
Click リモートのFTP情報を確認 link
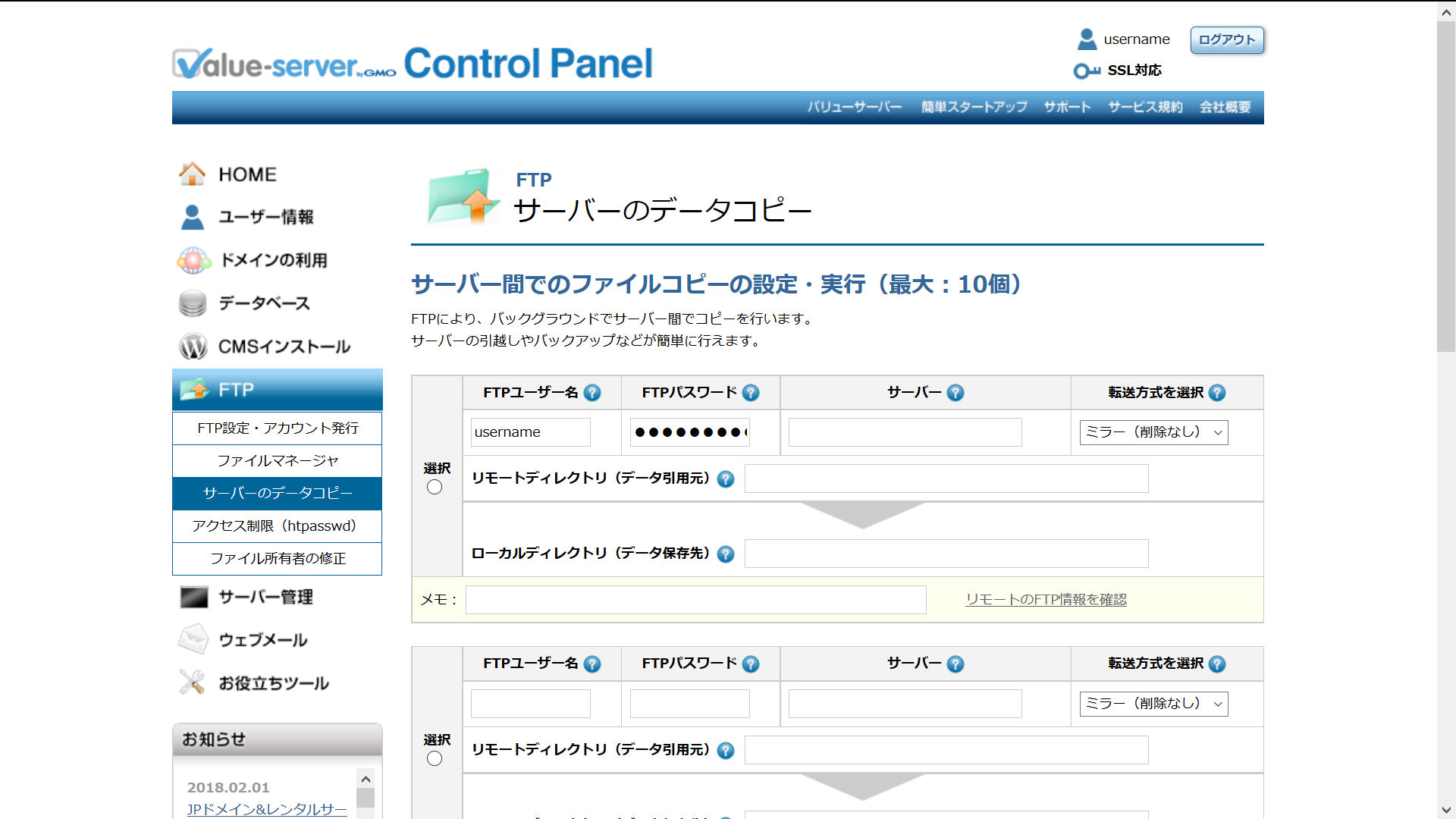point(1046,600)
